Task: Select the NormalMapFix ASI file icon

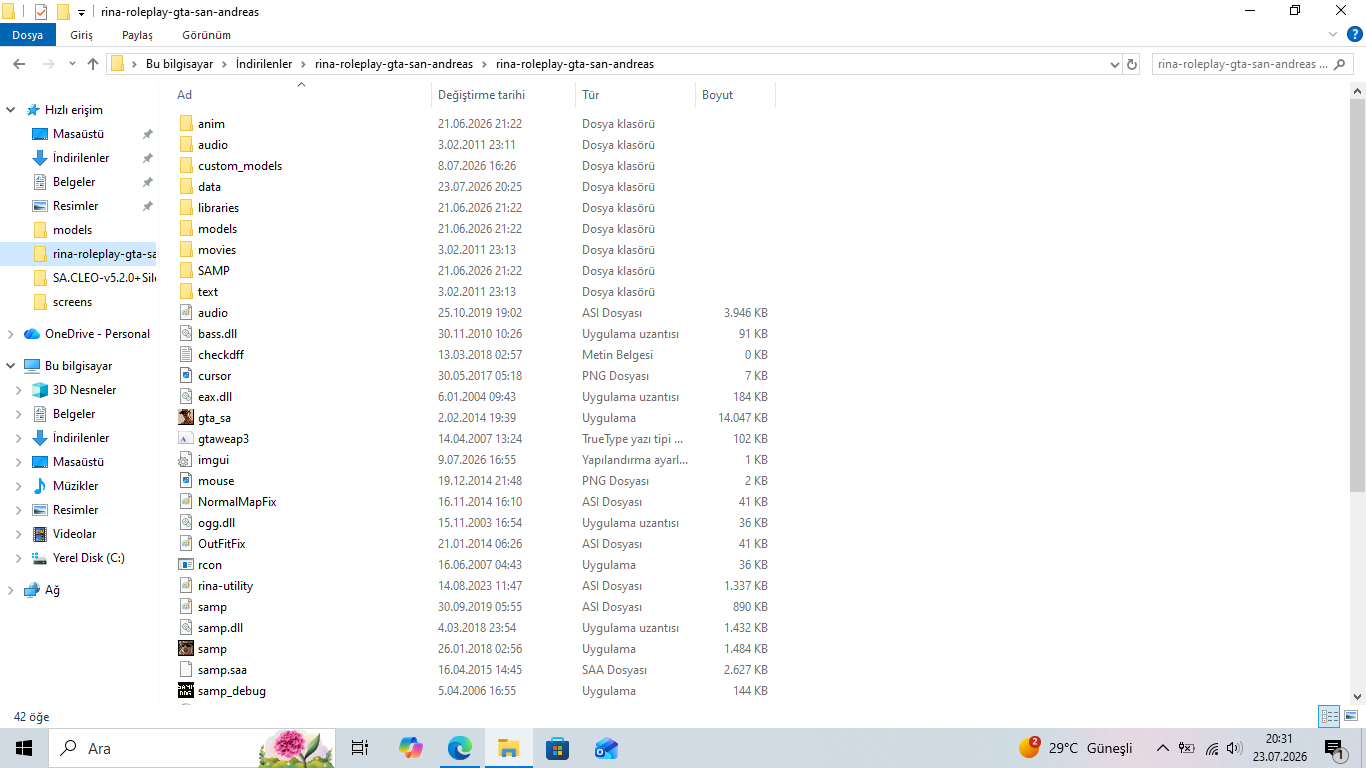Action: [186, 502]
